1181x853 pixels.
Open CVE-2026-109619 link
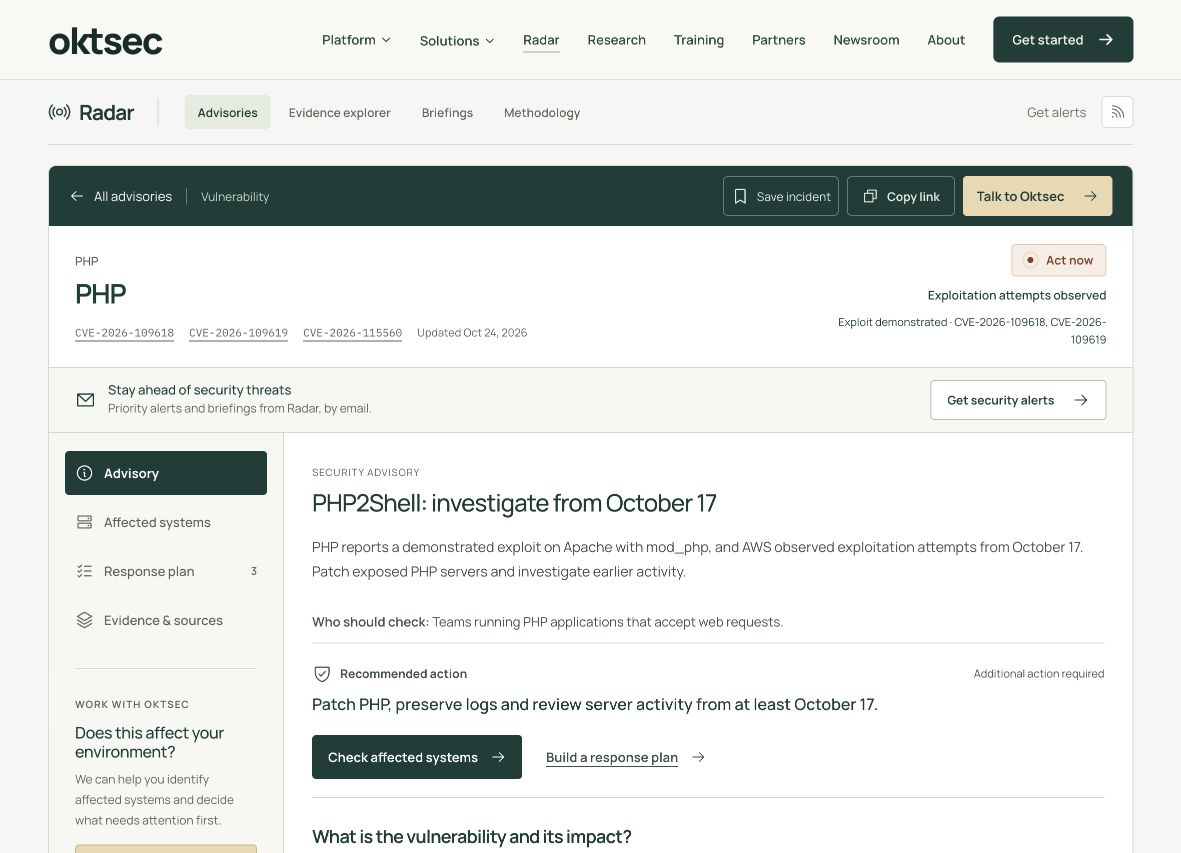coord(238,333)
